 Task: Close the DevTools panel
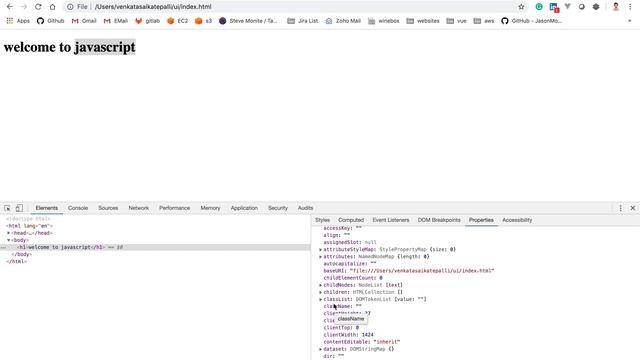633,208
